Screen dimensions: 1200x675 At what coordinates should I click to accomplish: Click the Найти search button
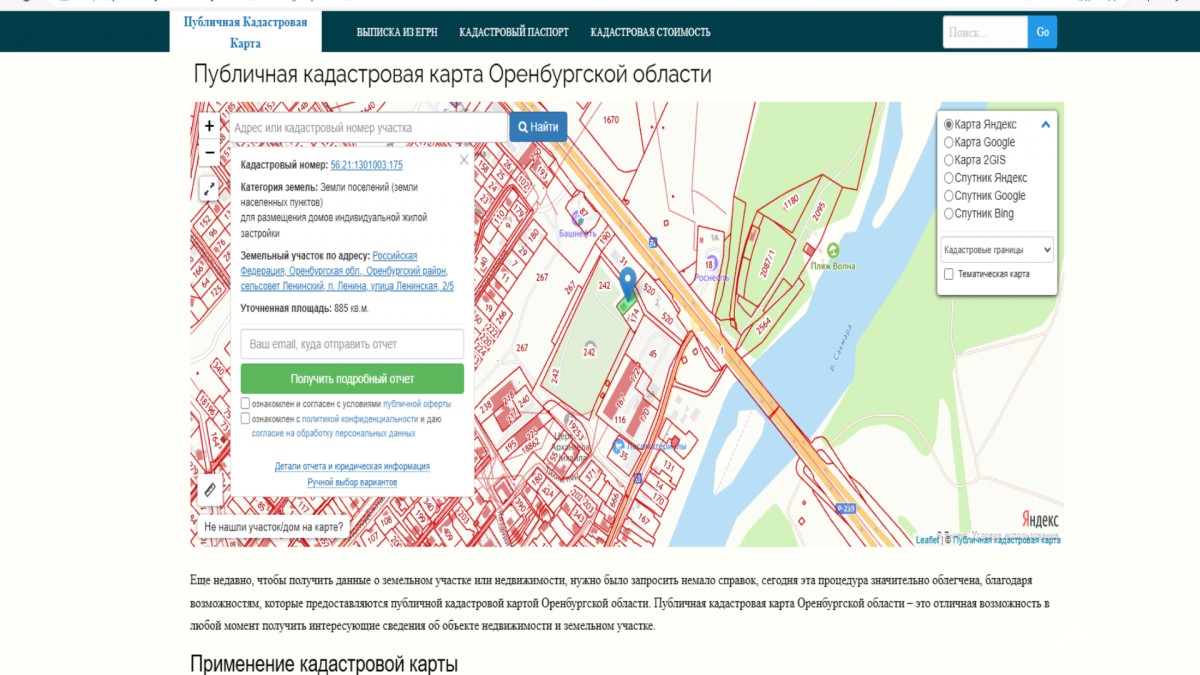[x=538, y=127]
